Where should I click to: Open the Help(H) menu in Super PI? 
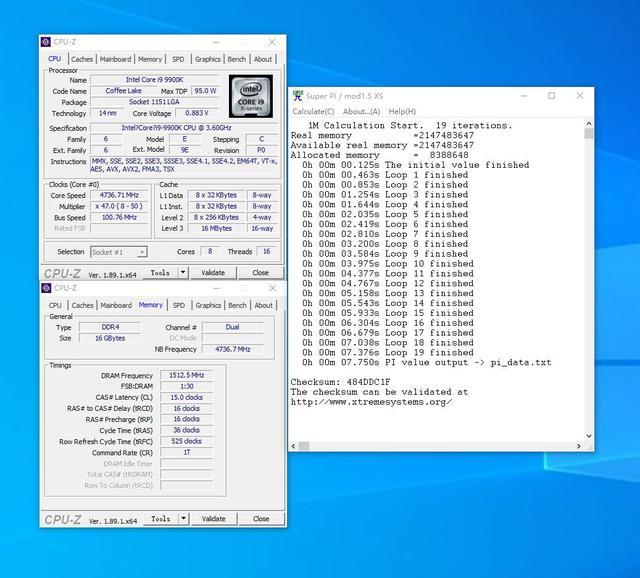pos(402,111)
